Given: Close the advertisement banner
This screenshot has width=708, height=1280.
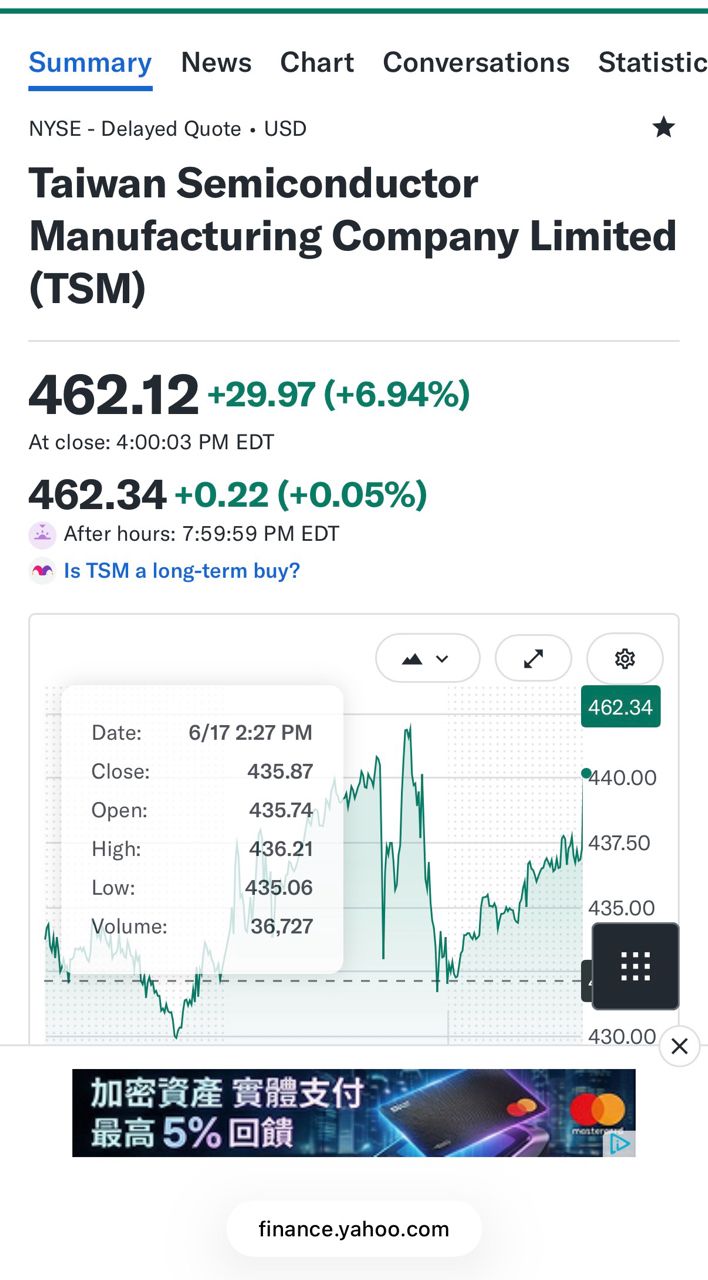Looking at the screenshot, I should click(x=679, y=1046).
